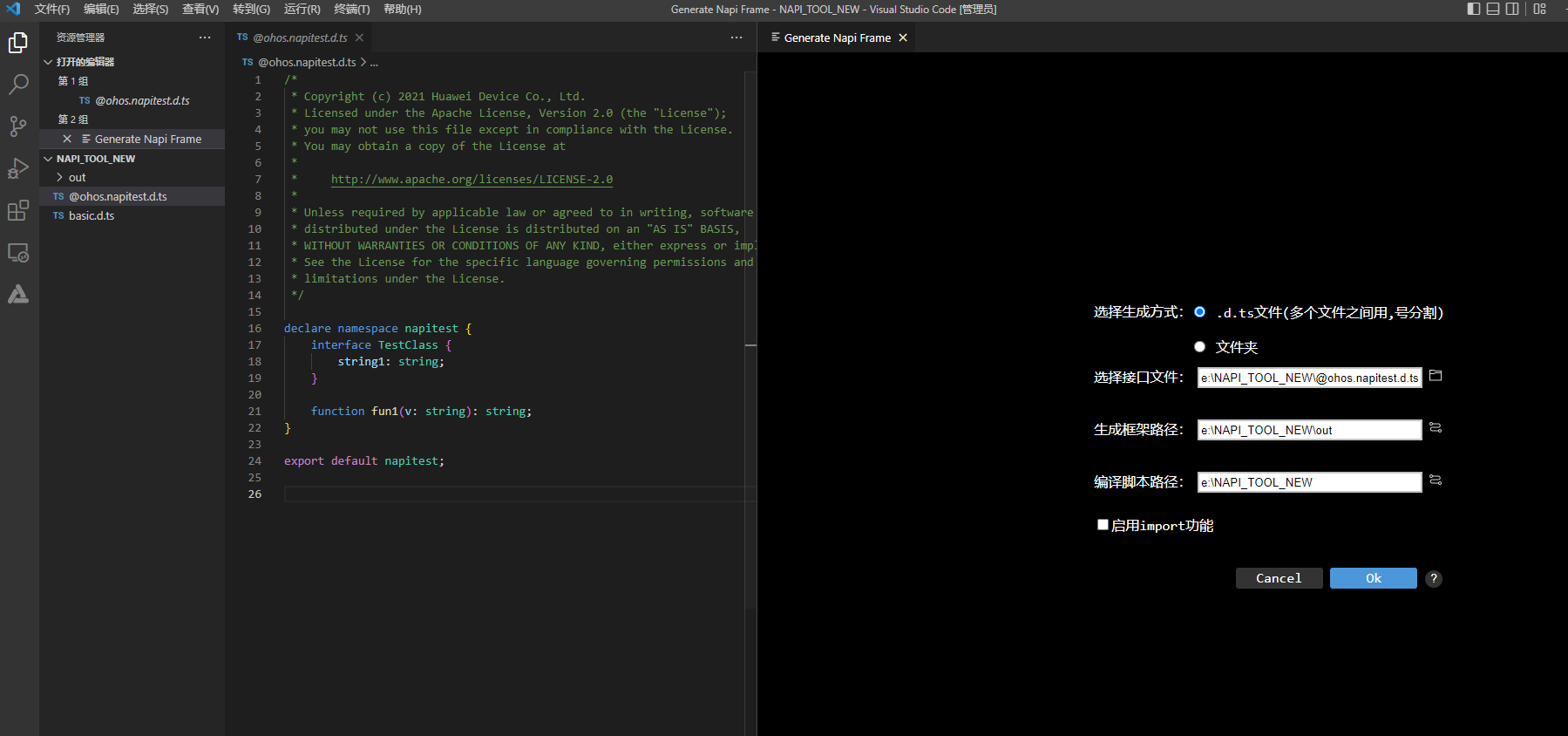Open the Run and Debug view
The width and height of the screenshot is (1568, 736).
coord(18,168)
